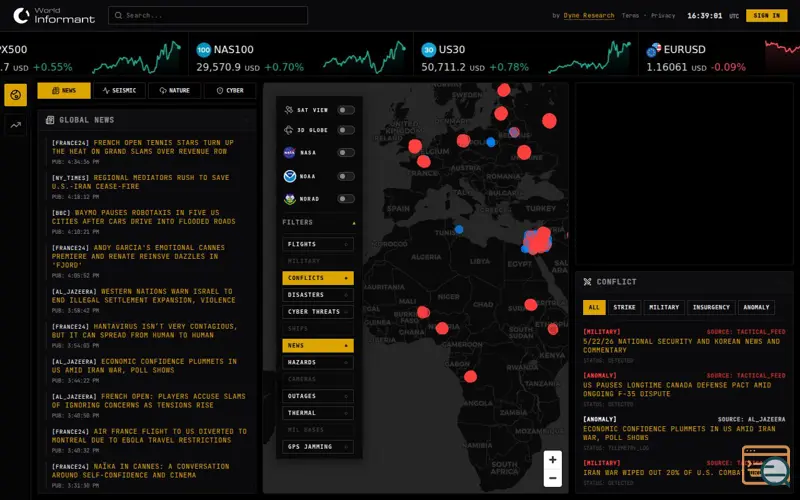Click the Conflict panel crossed-swords icon
Screen dimensions: 800x500
pyautogui.click(x=587, y=282)
